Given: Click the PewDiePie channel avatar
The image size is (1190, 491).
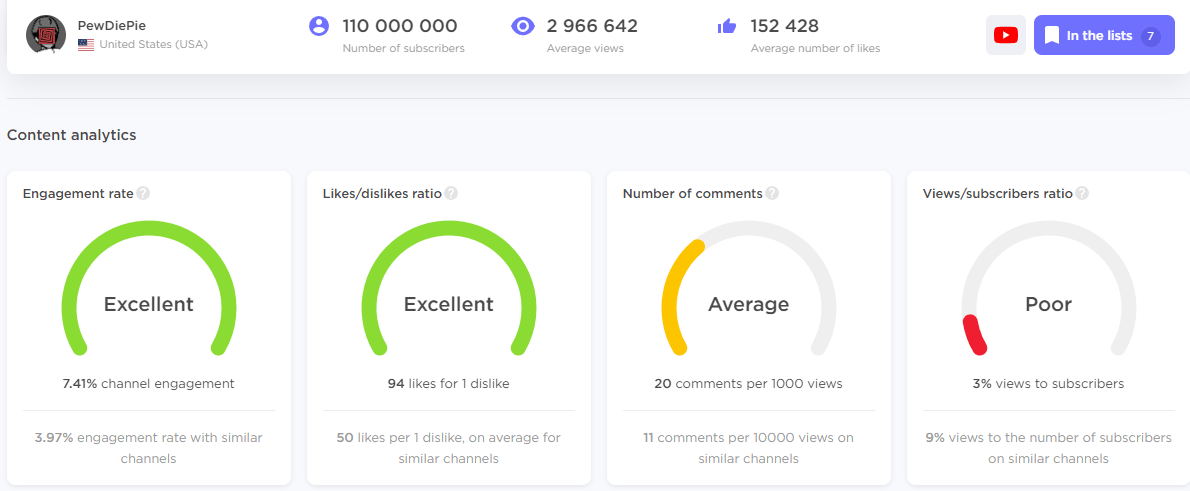Looking at the screenshot, I should [x=46, y=34].
